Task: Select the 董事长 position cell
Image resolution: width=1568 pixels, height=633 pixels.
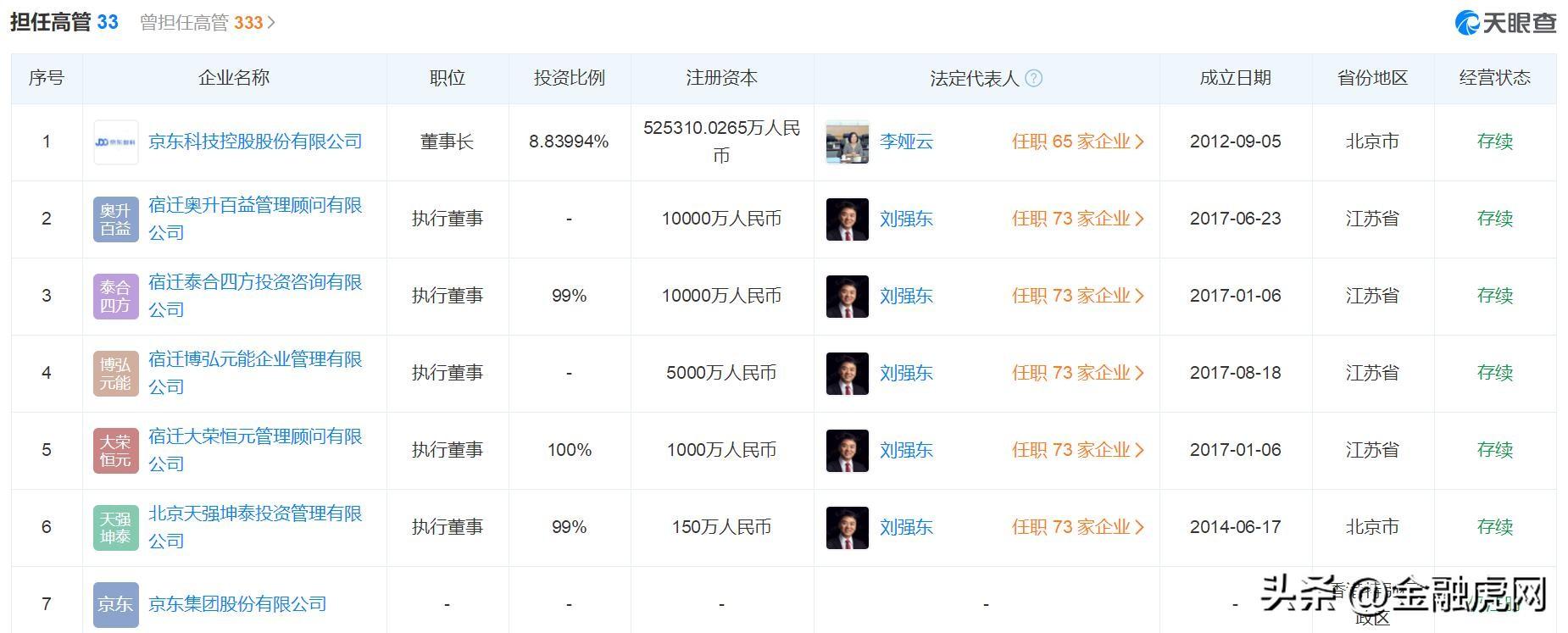Action: [448, 142]
